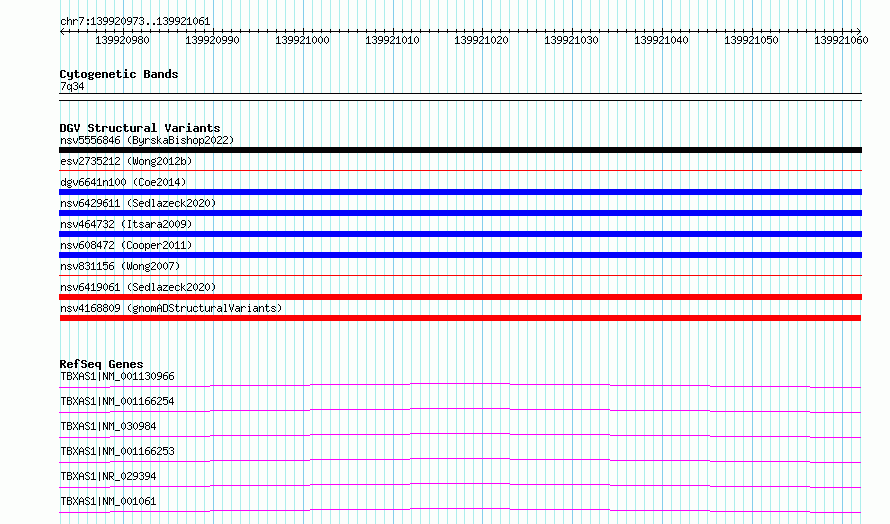Click red bar under nsv6419061
Screen dimensions: 890x524
click(460, 297)
